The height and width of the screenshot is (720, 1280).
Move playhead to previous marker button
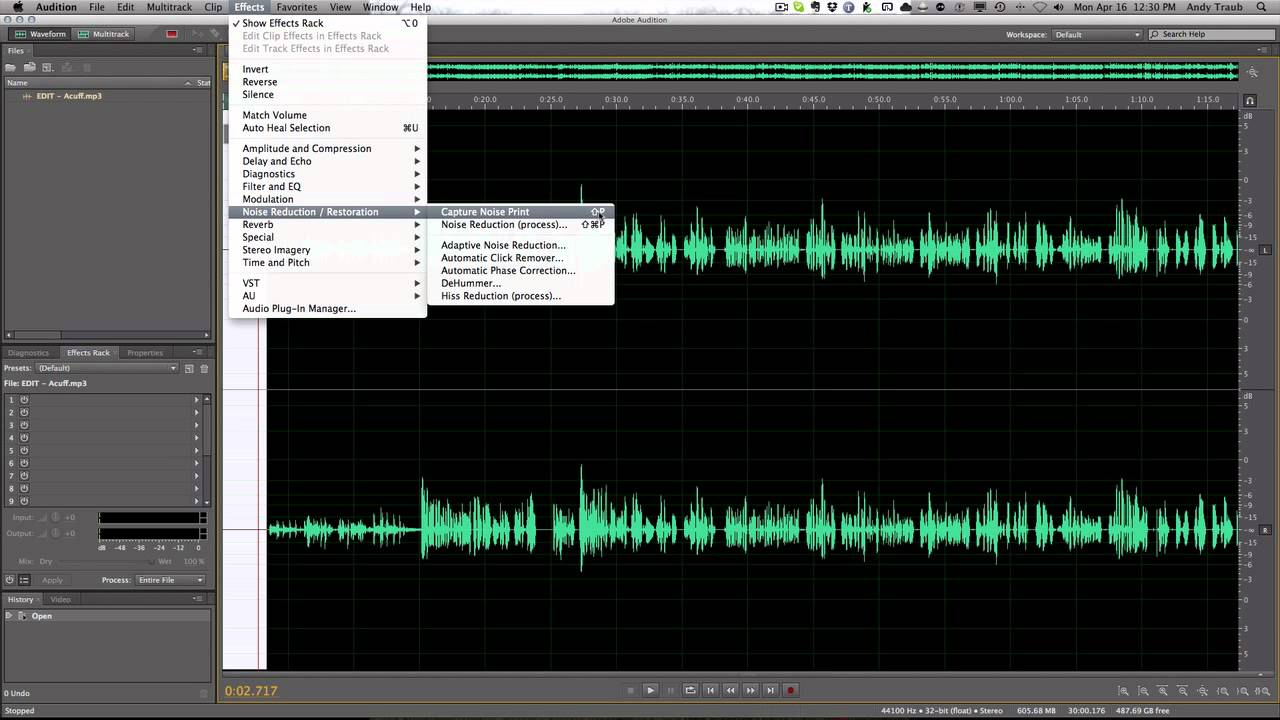coord(710,690)
